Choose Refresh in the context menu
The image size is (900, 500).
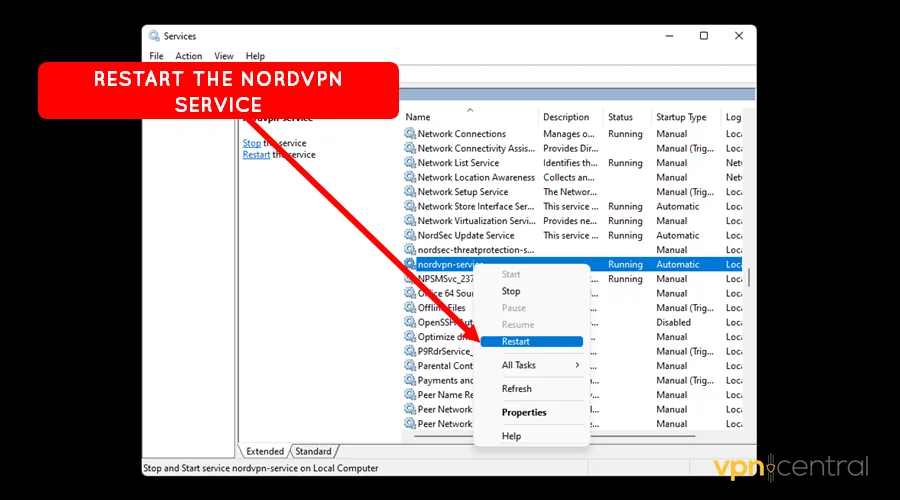tap(517, 389)
